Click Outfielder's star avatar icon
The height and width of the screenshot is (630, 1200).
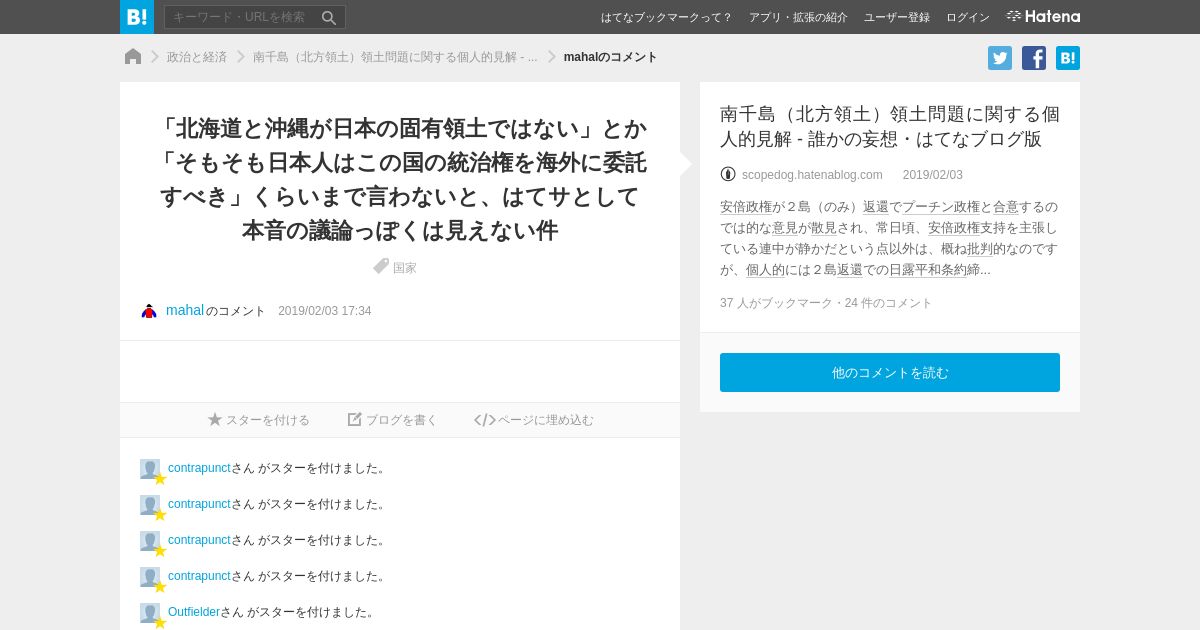click(152, 615)
